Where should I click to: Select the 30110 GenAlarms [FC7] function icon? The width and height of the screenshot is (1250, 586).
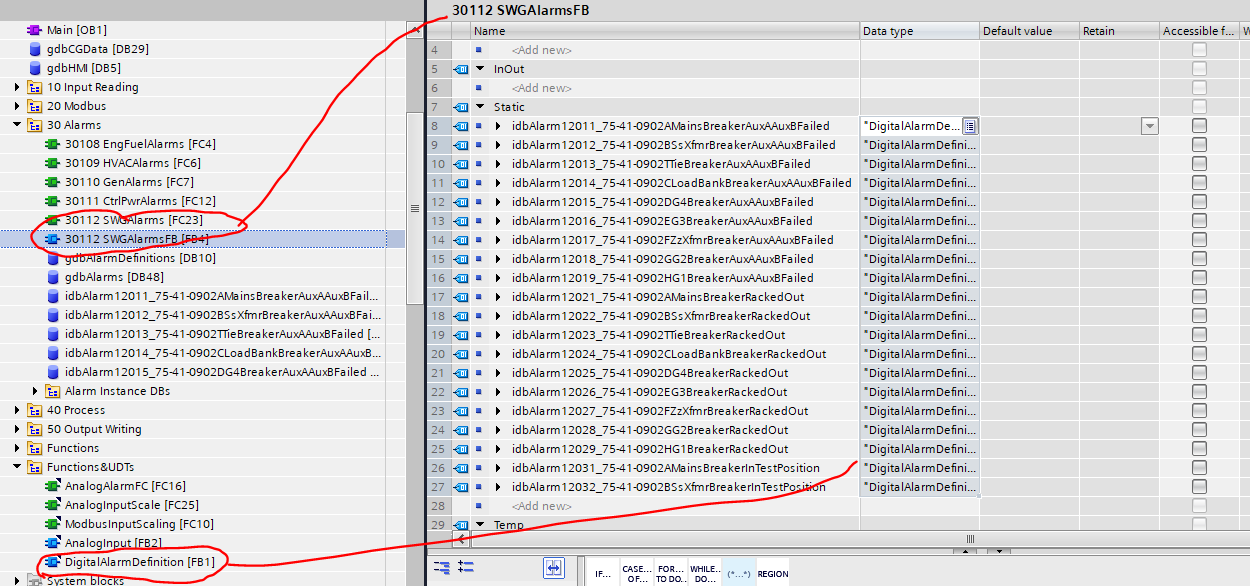pos(53,182)
